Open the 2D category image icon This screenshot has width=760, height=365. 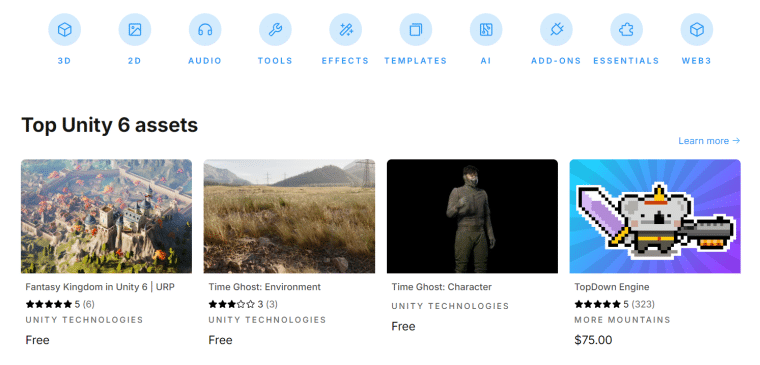135,30
